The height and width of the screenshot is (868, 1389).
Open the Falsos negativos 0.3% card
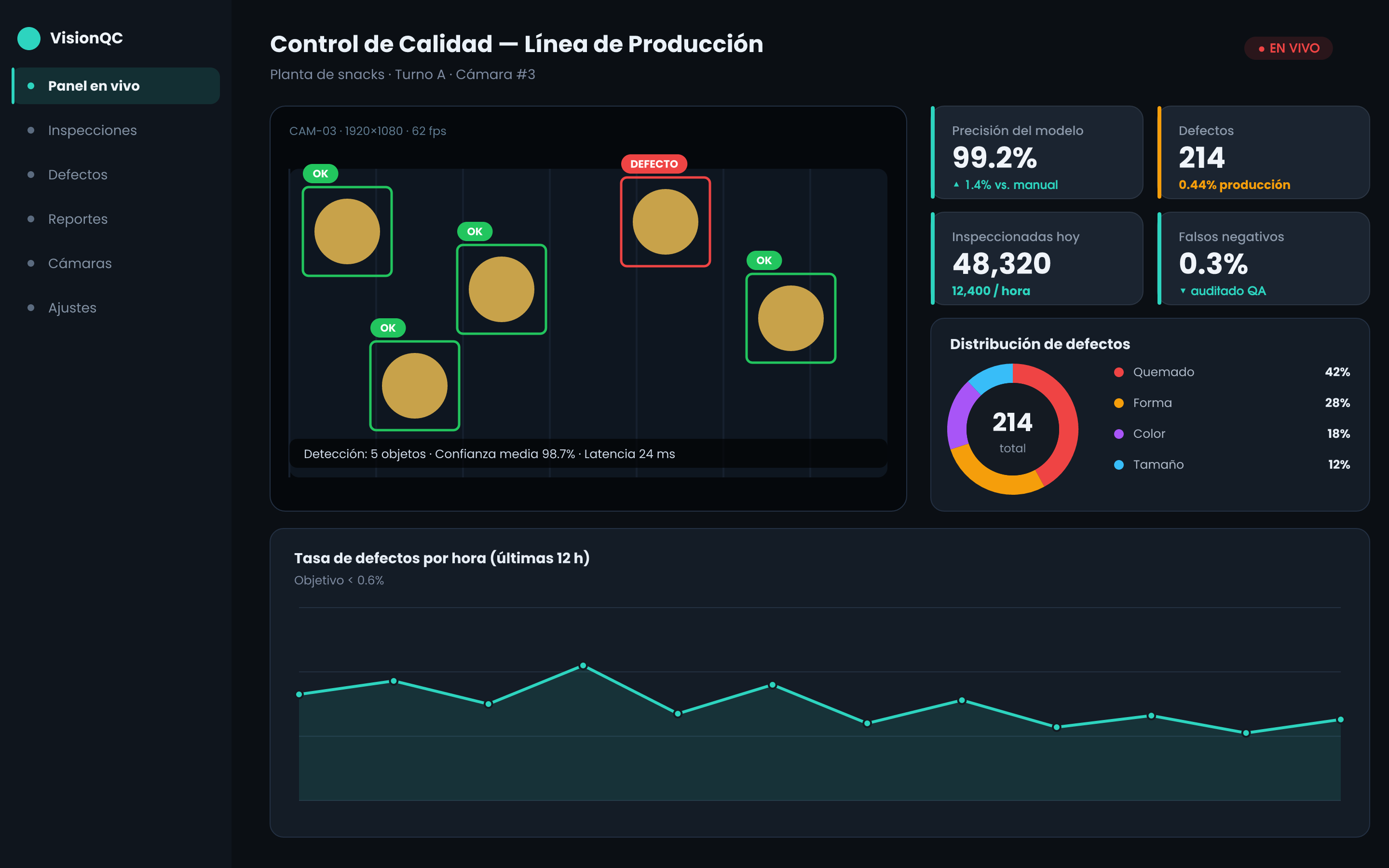click(x=1263, y=258)
